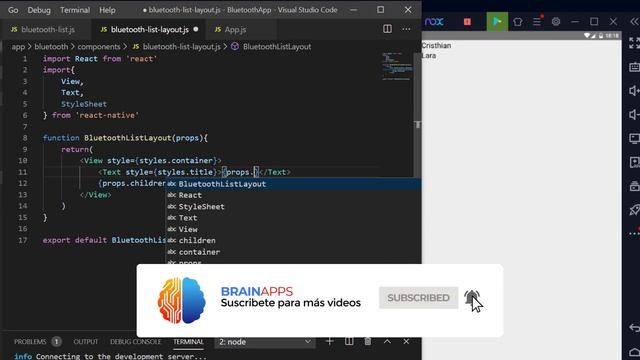Click the code minimap preview
The width and height of the screenshot is (640, 360).
pyautogui.click(x=397, y=66)
